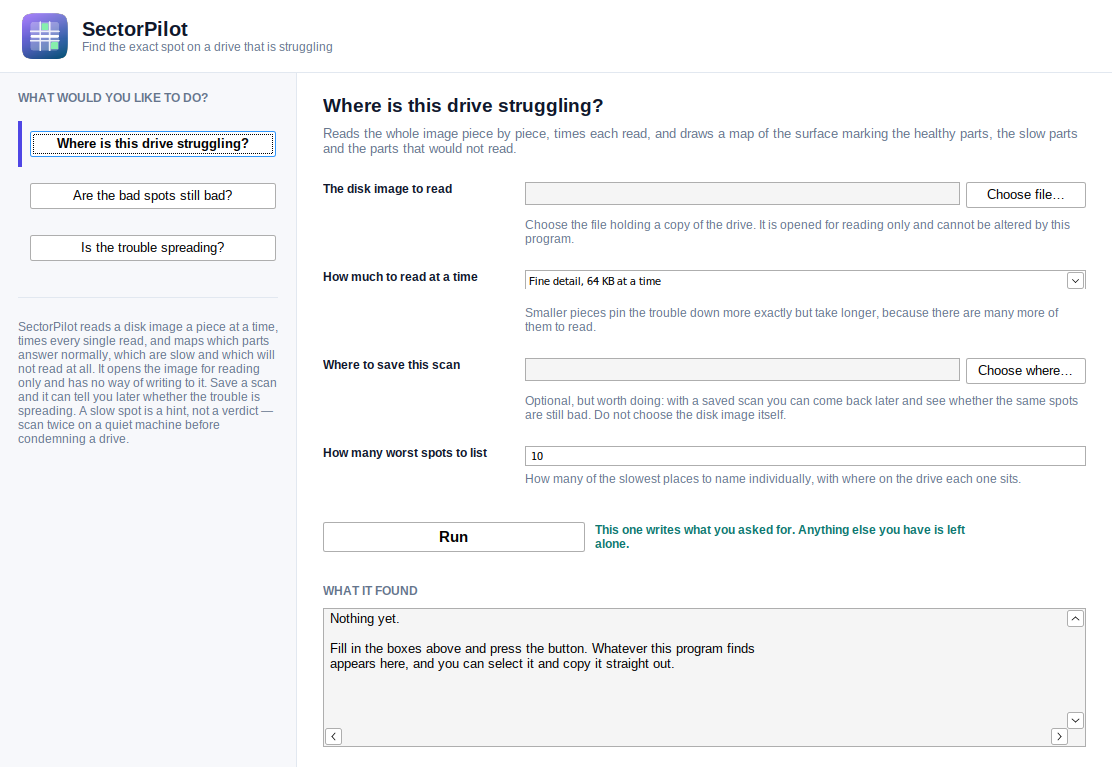Viewport: 1112px width, 772px height.
Task: Click the SectorPilot grid app icon
Action: click(x=45, y=36)
